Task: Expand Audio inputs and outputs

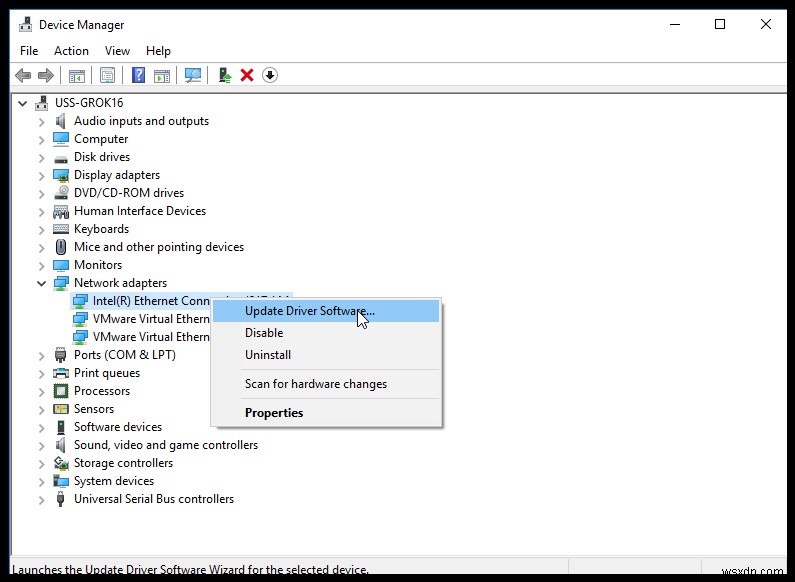Action: (42, 122)
